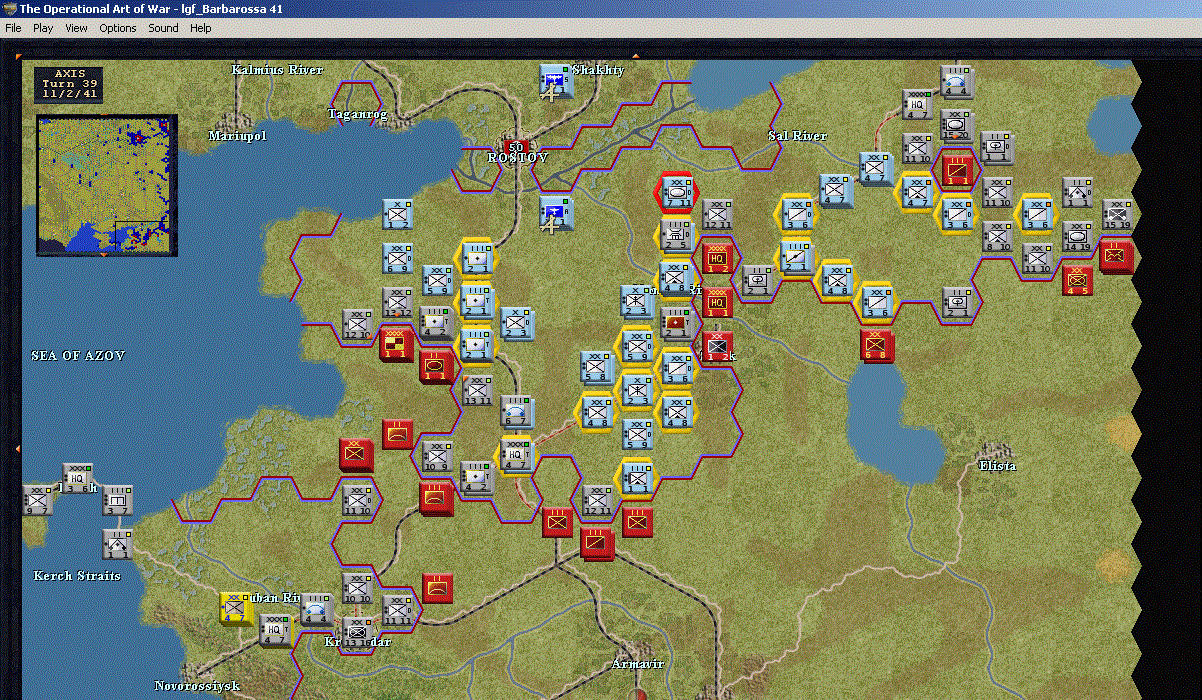Open the File menu
The image size is (1202, 700).
pos(13,28)
